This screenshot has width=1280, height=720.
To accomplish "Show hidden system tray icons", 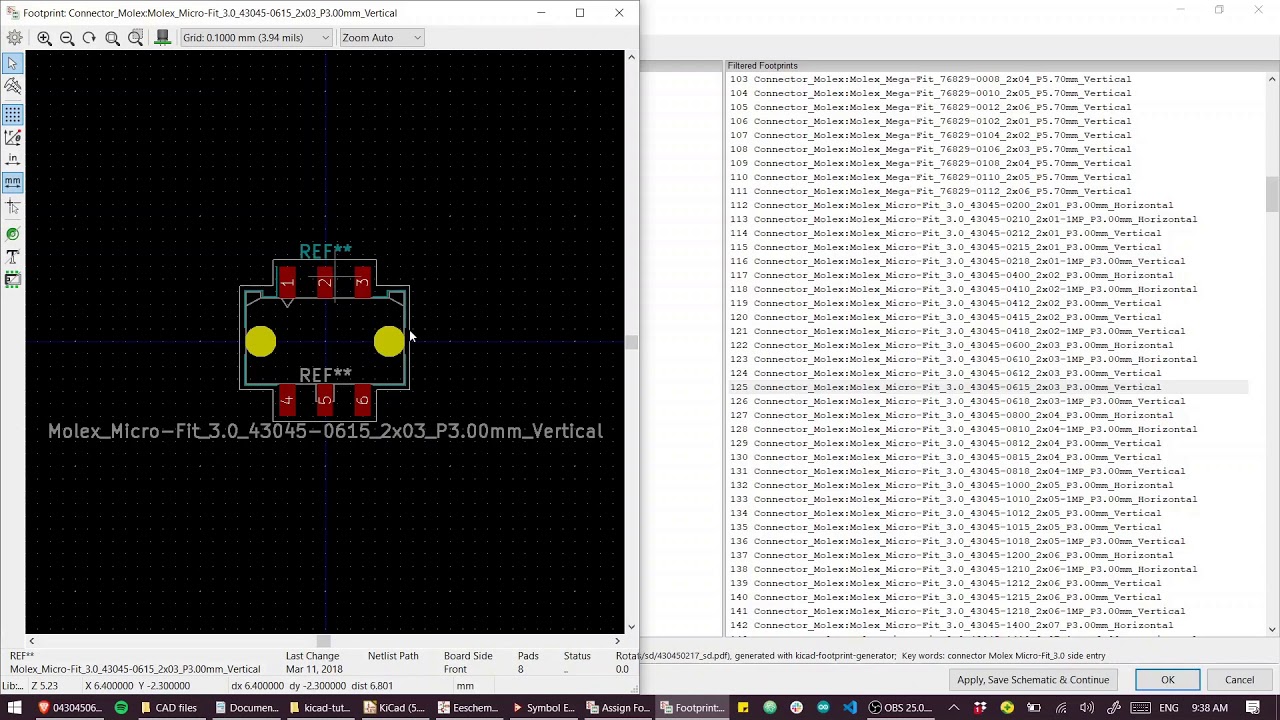I will 954,708.
